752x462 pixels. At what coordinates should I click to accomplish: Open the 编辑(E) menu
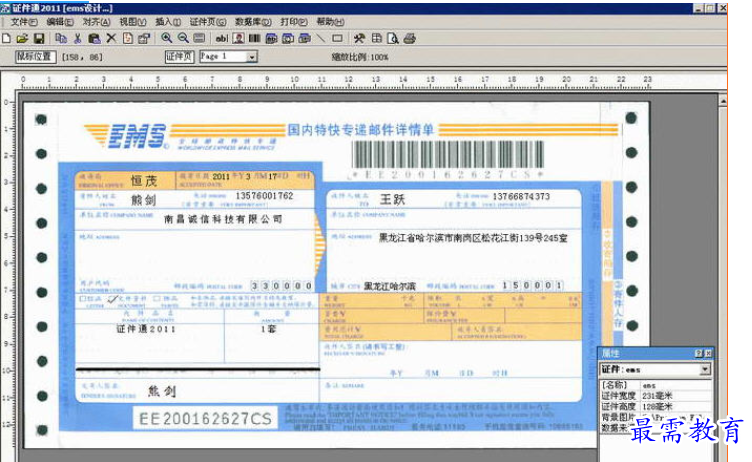tap(60, 22)
